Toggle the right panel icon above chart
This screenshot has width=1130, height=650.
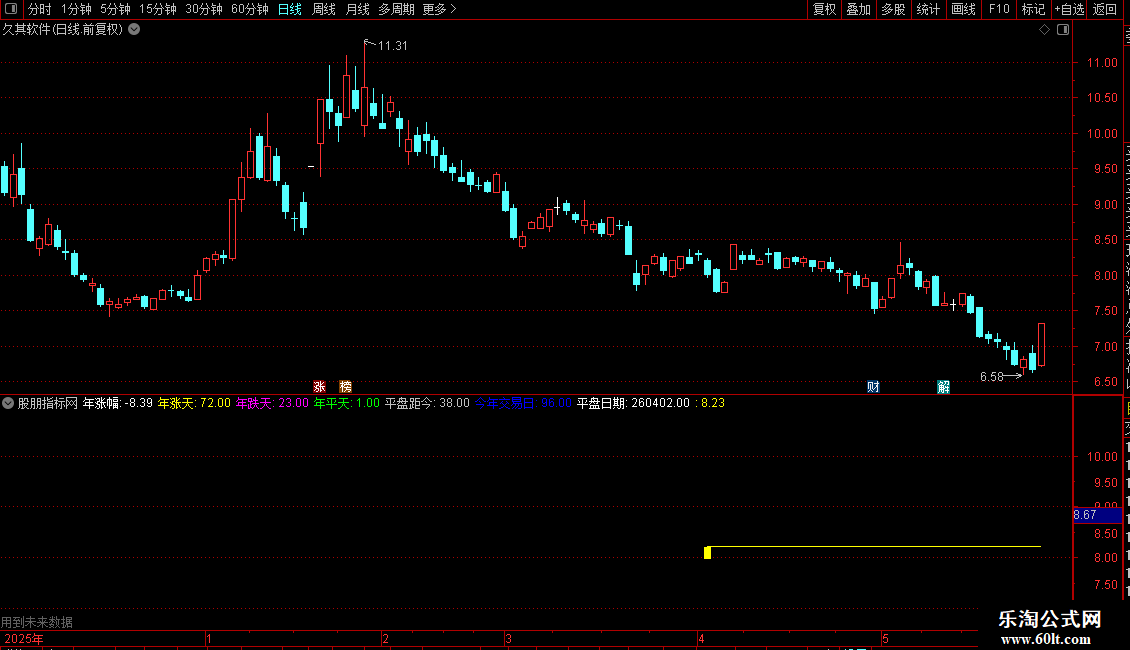point(1063,30)
